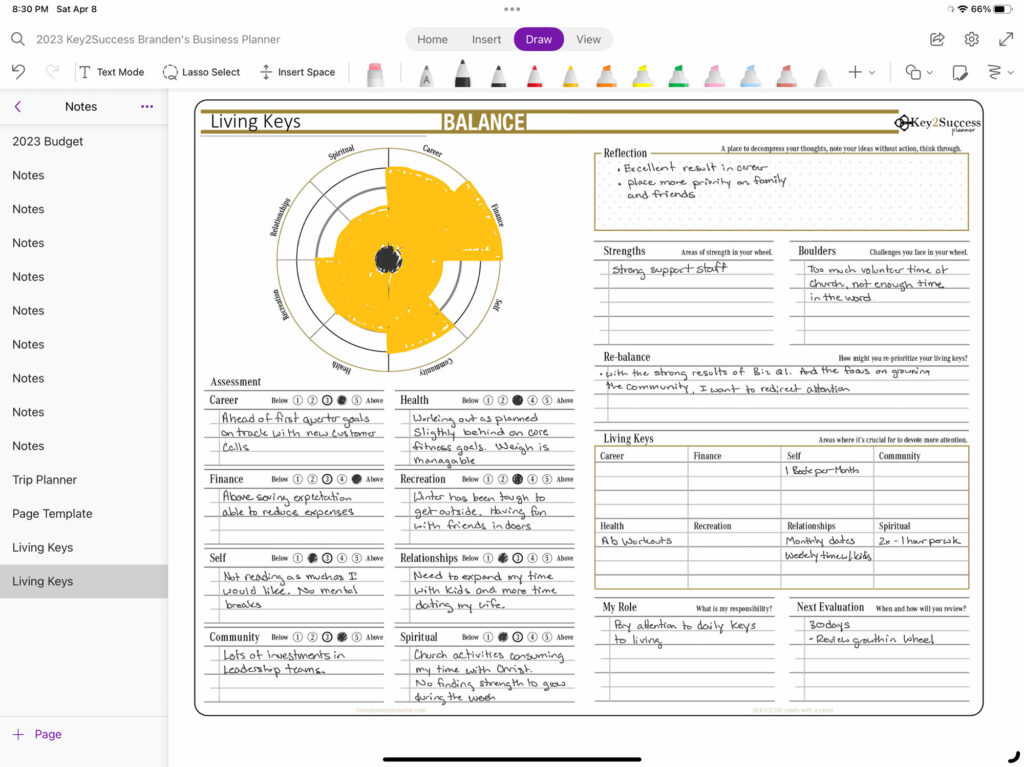Tap the Next Evaluation heading
The image size is (1024, 767).
coord(830,607)
